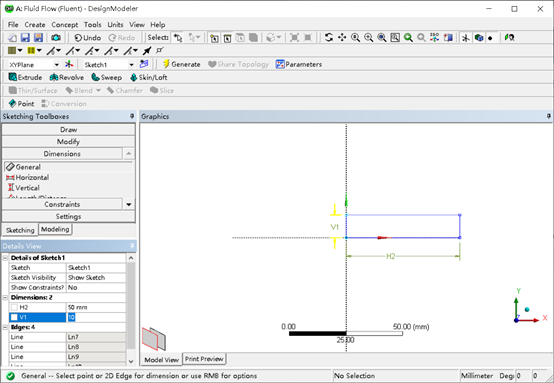Click the Vertex display icon
The image size is (554, 383).
[x=160, y=51]
